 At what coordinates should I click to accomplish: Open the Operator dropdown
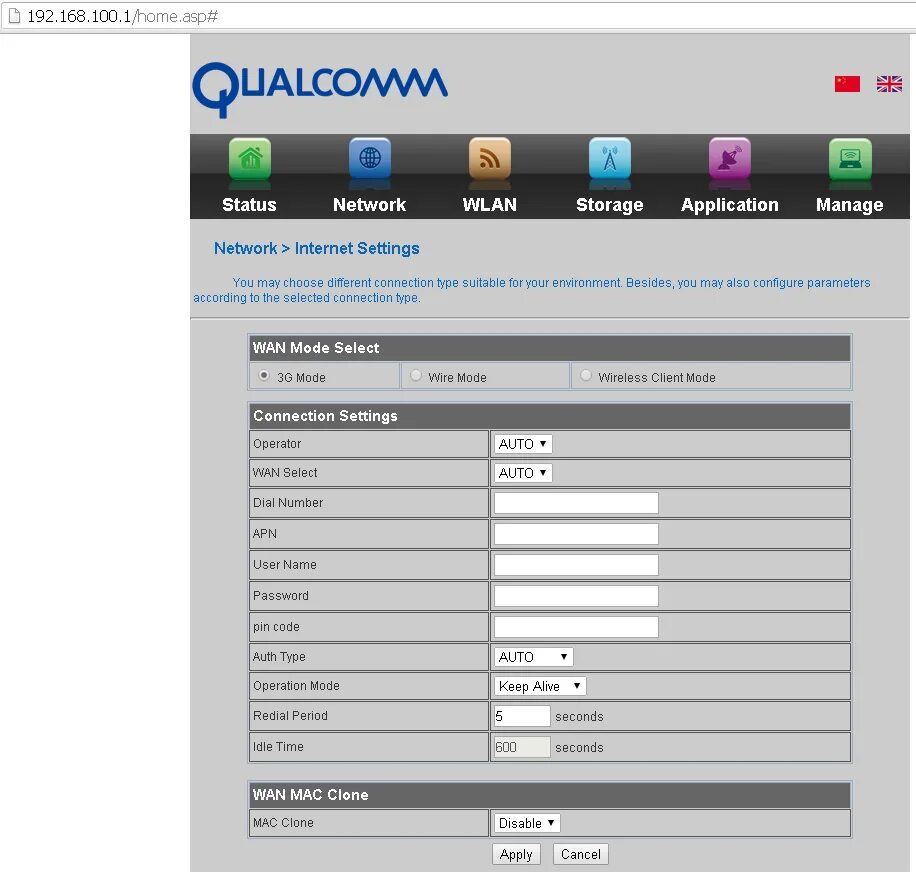pos(523,444)
